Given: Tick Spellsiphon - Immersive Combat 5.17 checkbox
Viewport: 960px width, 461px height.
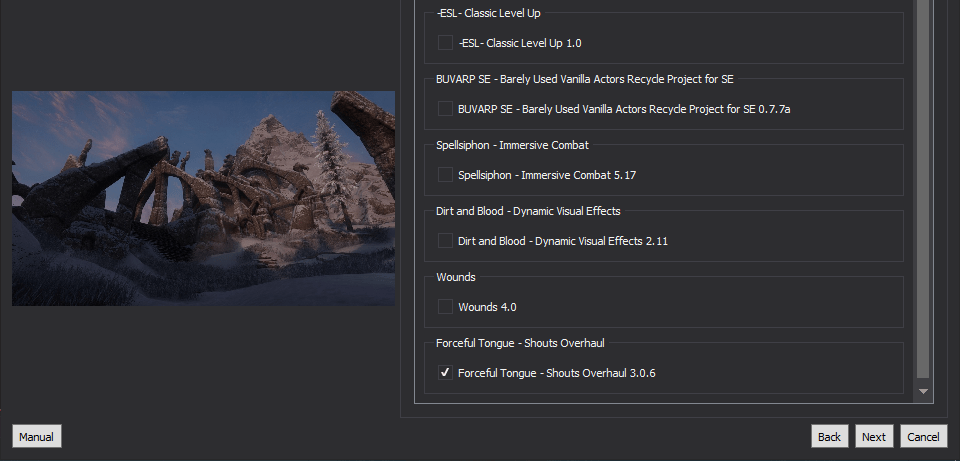Looking at the screenshot, I should click(x=445, y=175).
